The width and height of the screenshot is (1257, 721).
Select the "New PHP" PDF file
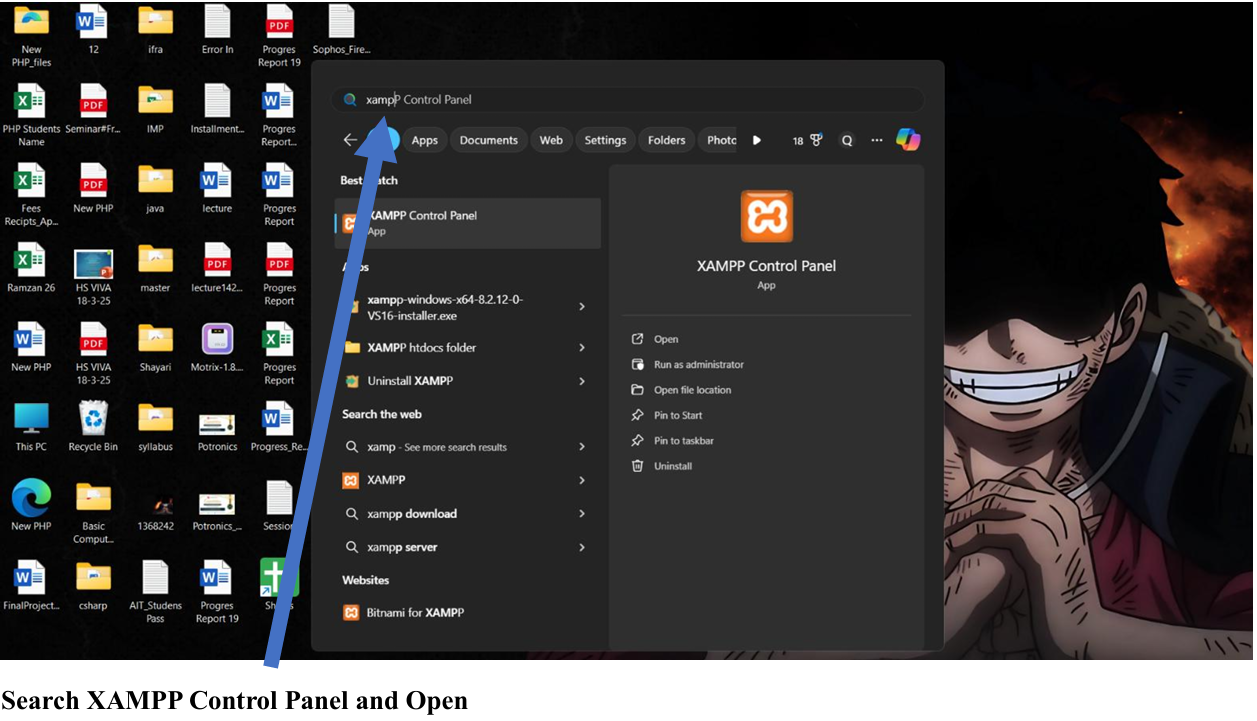tap(93, 188)
